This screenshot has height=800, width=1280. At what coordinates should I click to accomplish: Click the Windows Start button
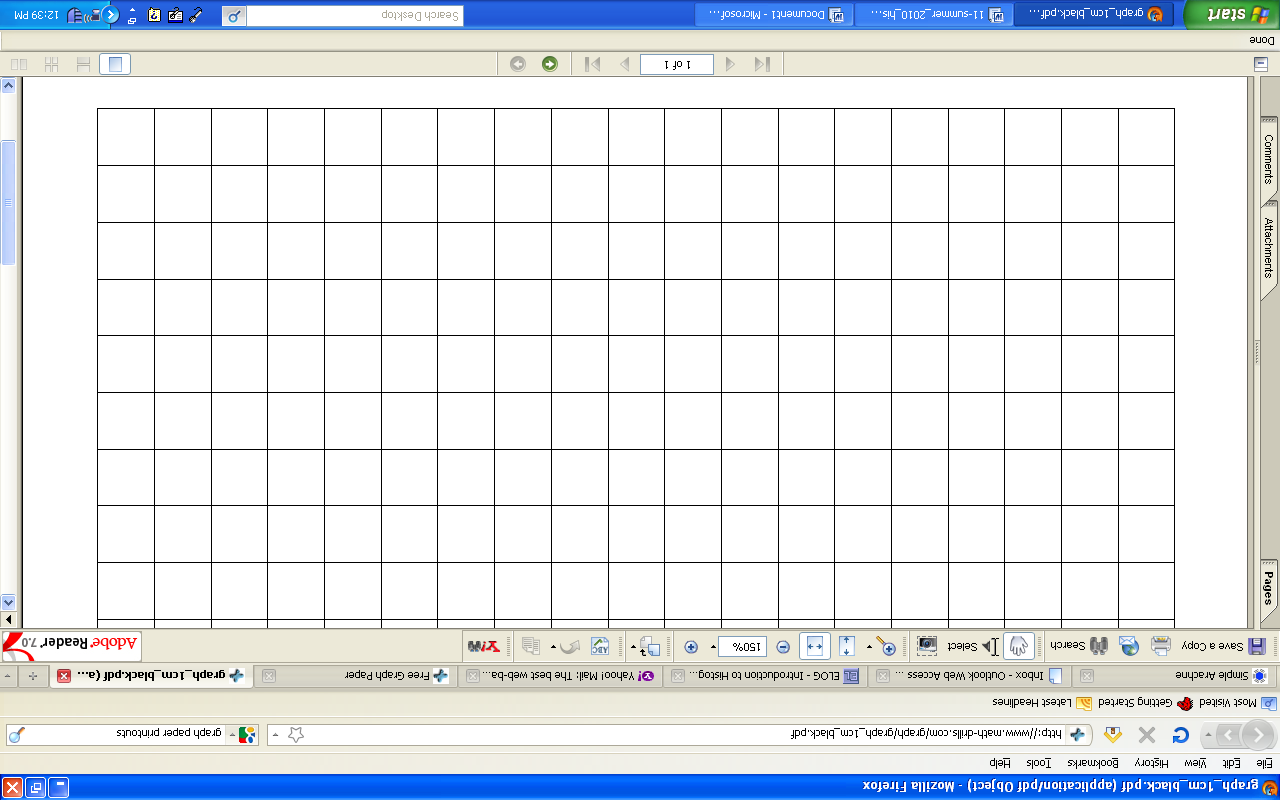click(x=1229, y=15)
